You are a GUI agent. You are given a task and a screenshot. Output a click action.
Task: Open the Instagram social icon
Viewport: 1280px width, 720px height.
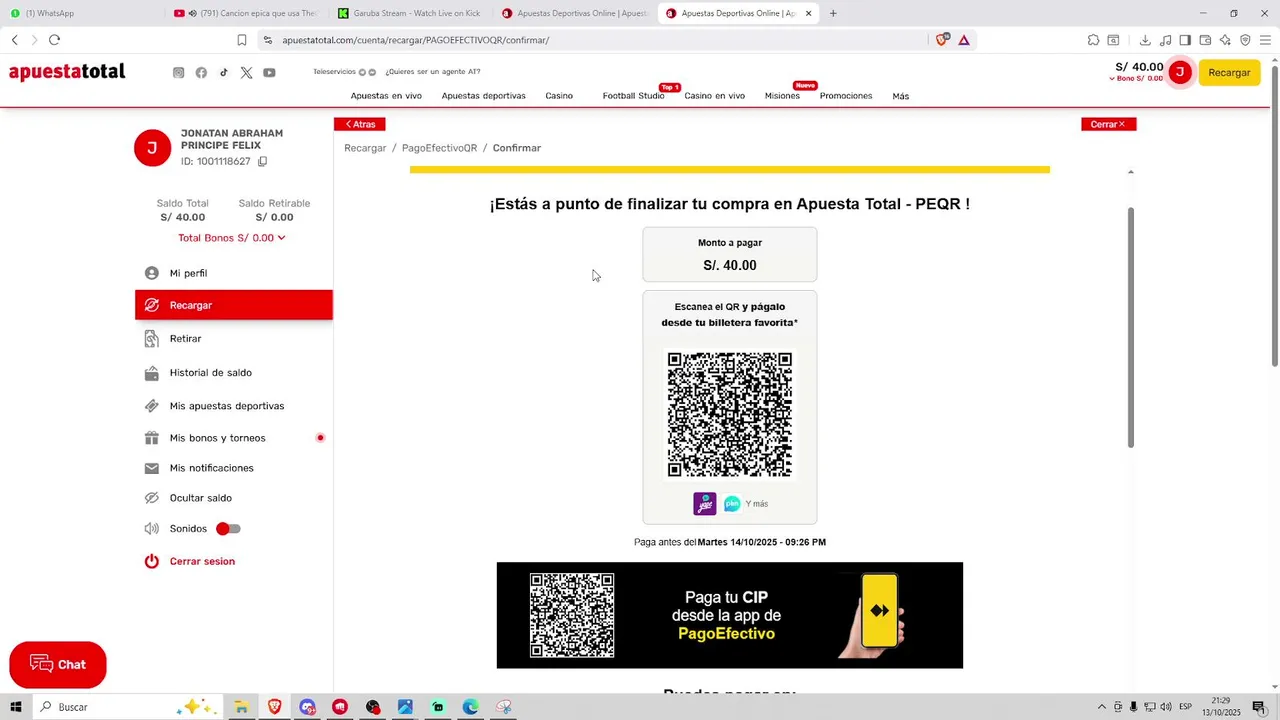pyautogui.click(x=179, y=73)
